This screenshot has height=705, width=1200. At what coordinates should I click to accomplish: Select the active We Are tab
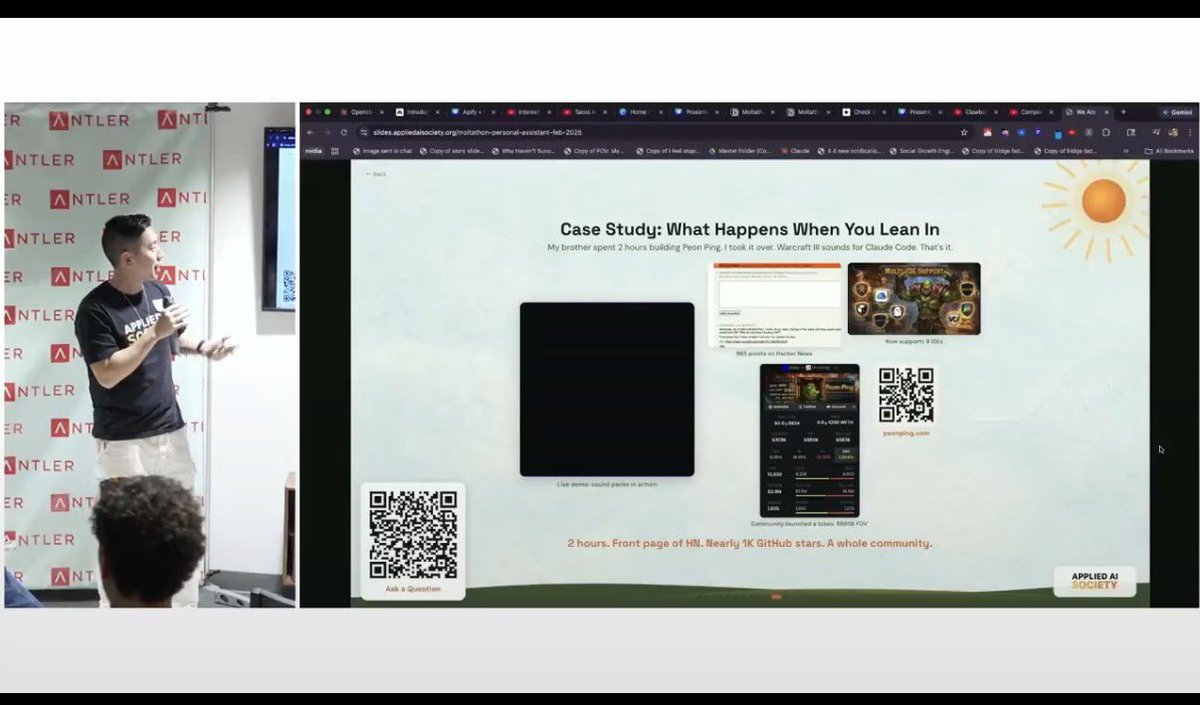click(x=1086, y=112)
